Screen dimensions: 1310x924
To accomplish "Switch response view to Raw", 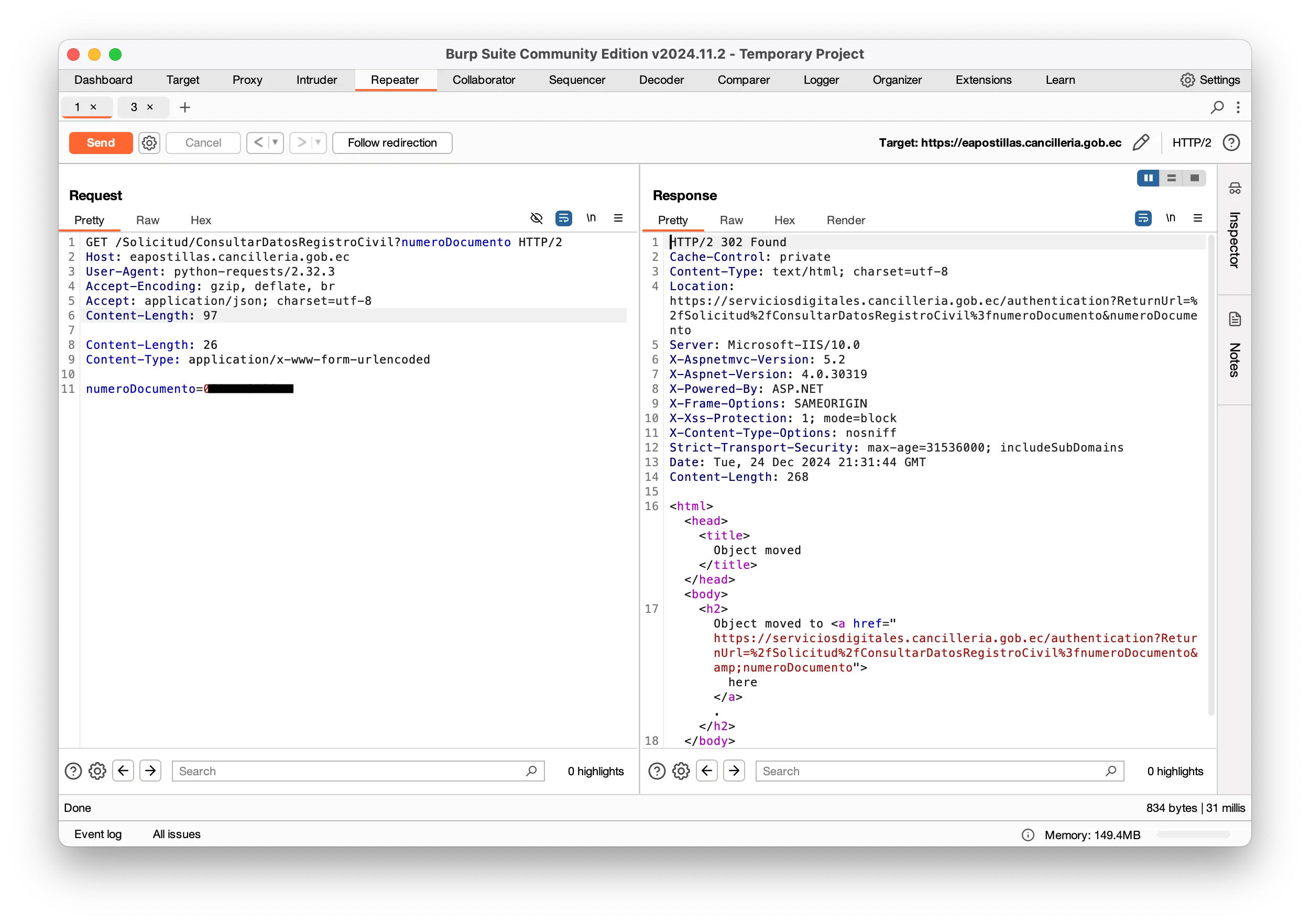I will click(732, 220).
